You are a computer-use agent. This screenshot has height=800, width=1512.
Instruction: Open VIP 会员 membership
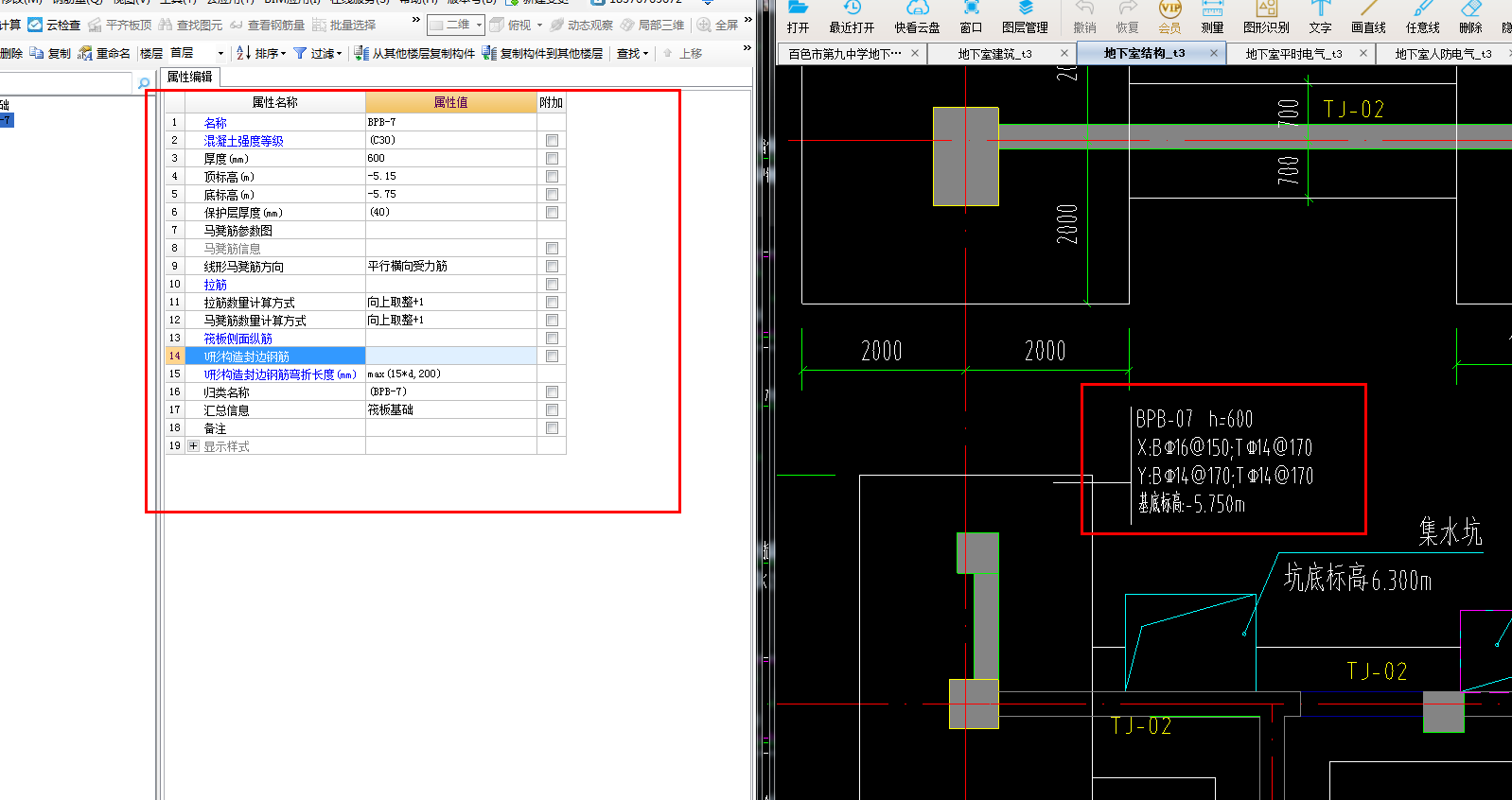pos(1169,17)
